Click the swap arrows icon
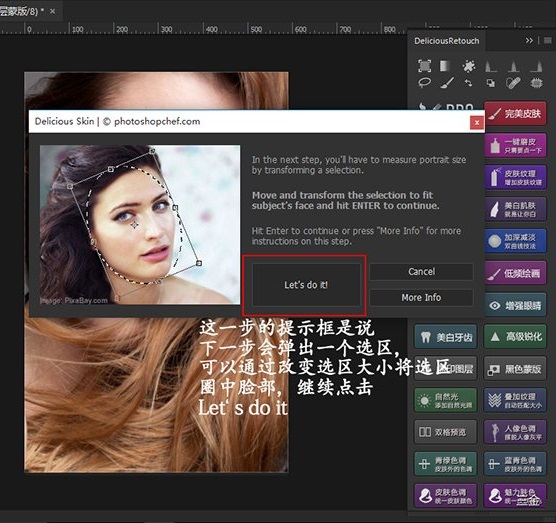This screenshot has height=523, width=556. (469, 83)
